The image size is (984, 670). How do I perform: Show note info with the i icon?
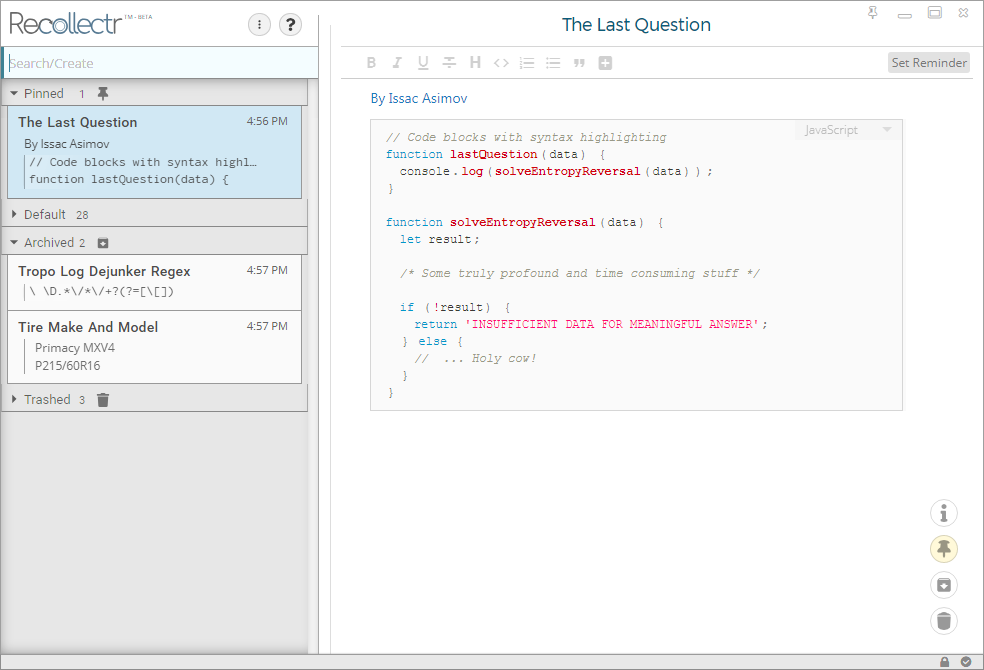(943, 513)
